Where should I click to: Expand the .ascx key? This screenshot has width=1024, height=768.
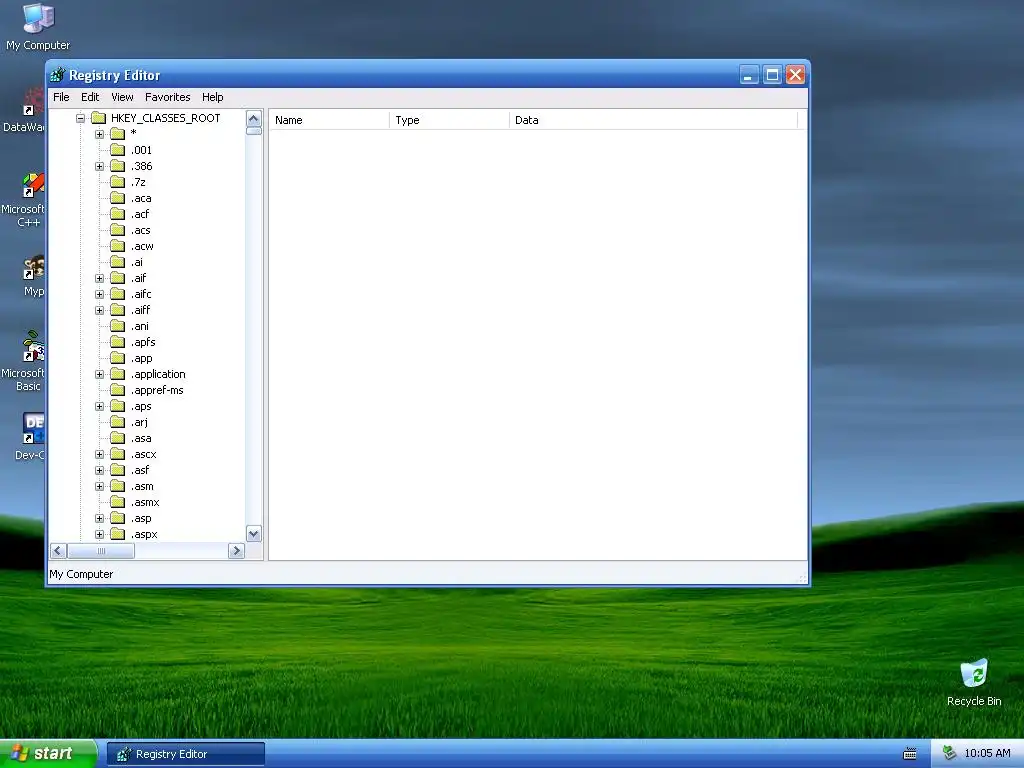click(99, 455)
